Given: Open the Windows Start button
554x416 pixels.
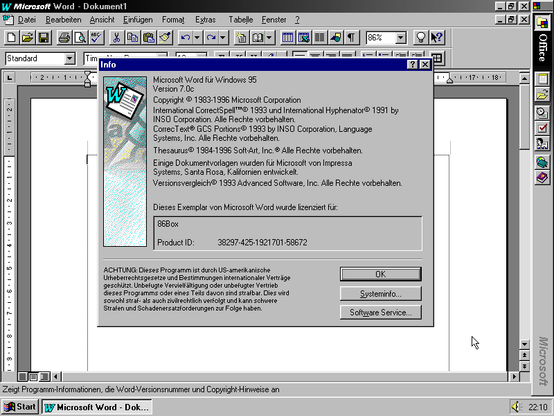Looking at the screenshot, I should (x=20, y=407).
